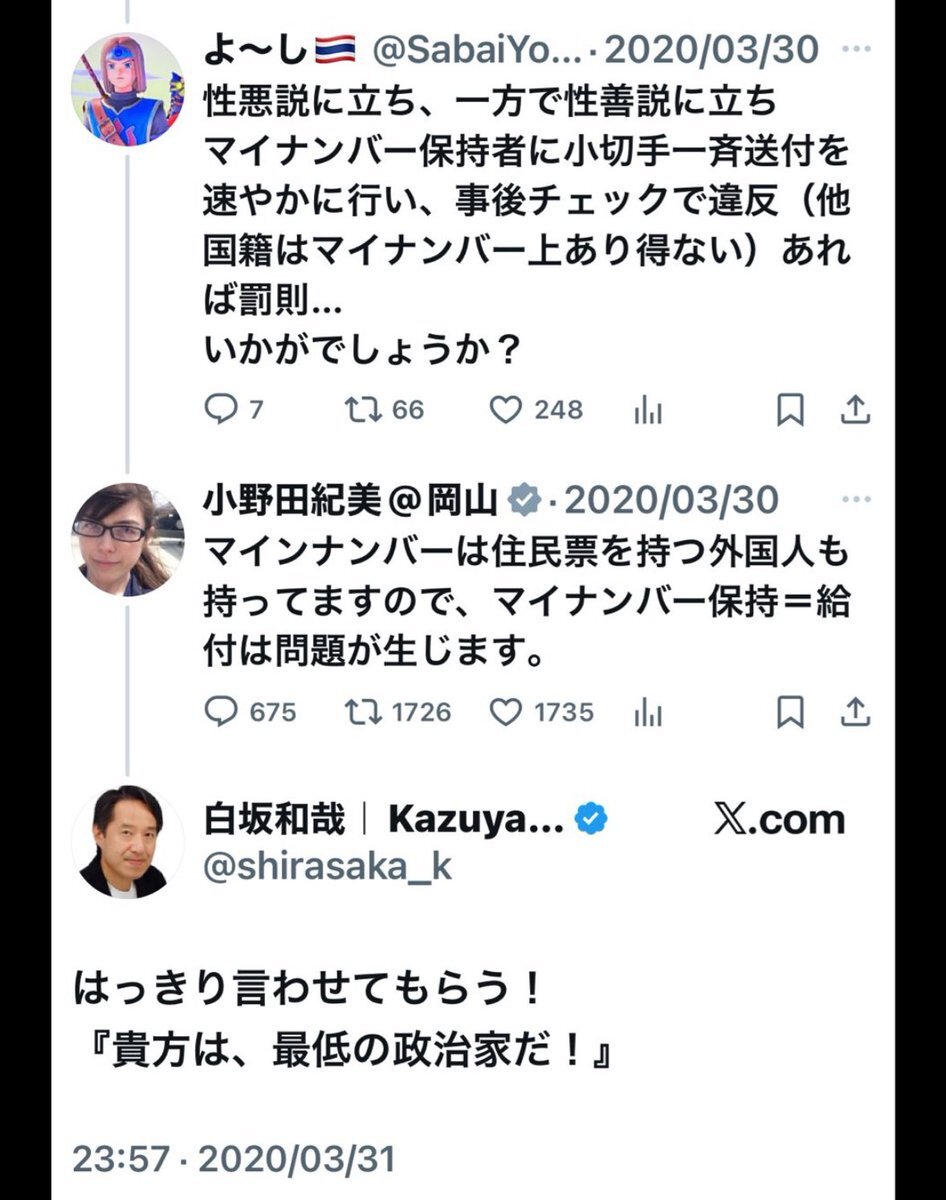946x1200 pixels.
Task: Share the よ〜し tweet
Action: coord(857,410)
